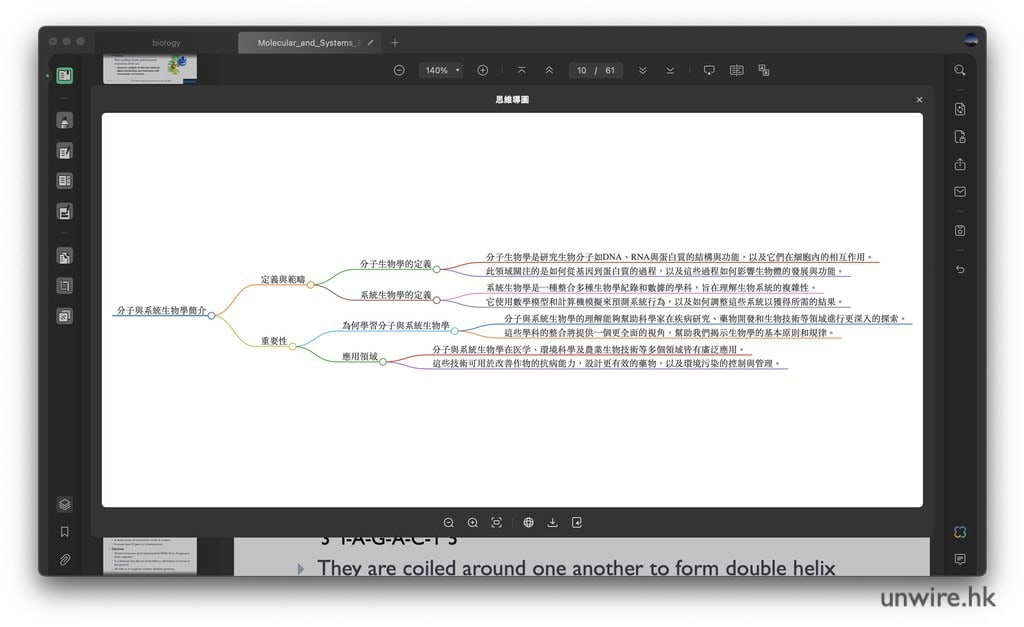Screen dimensions: 1024x627
Task: Open the search magnifier in the right sidebar
Action: coord(960,70)
